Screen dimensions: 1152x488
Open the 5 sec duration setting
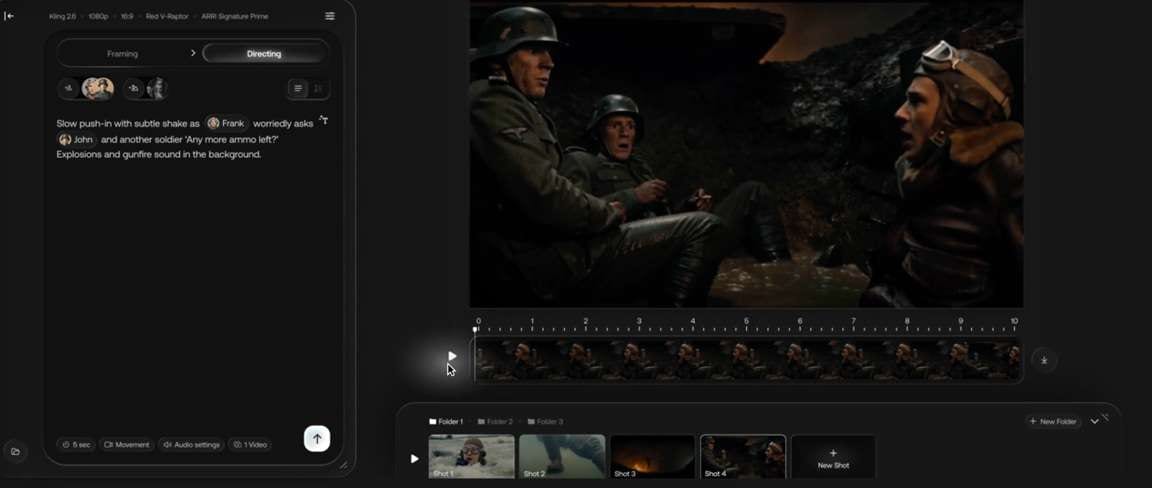click(76, 445)
